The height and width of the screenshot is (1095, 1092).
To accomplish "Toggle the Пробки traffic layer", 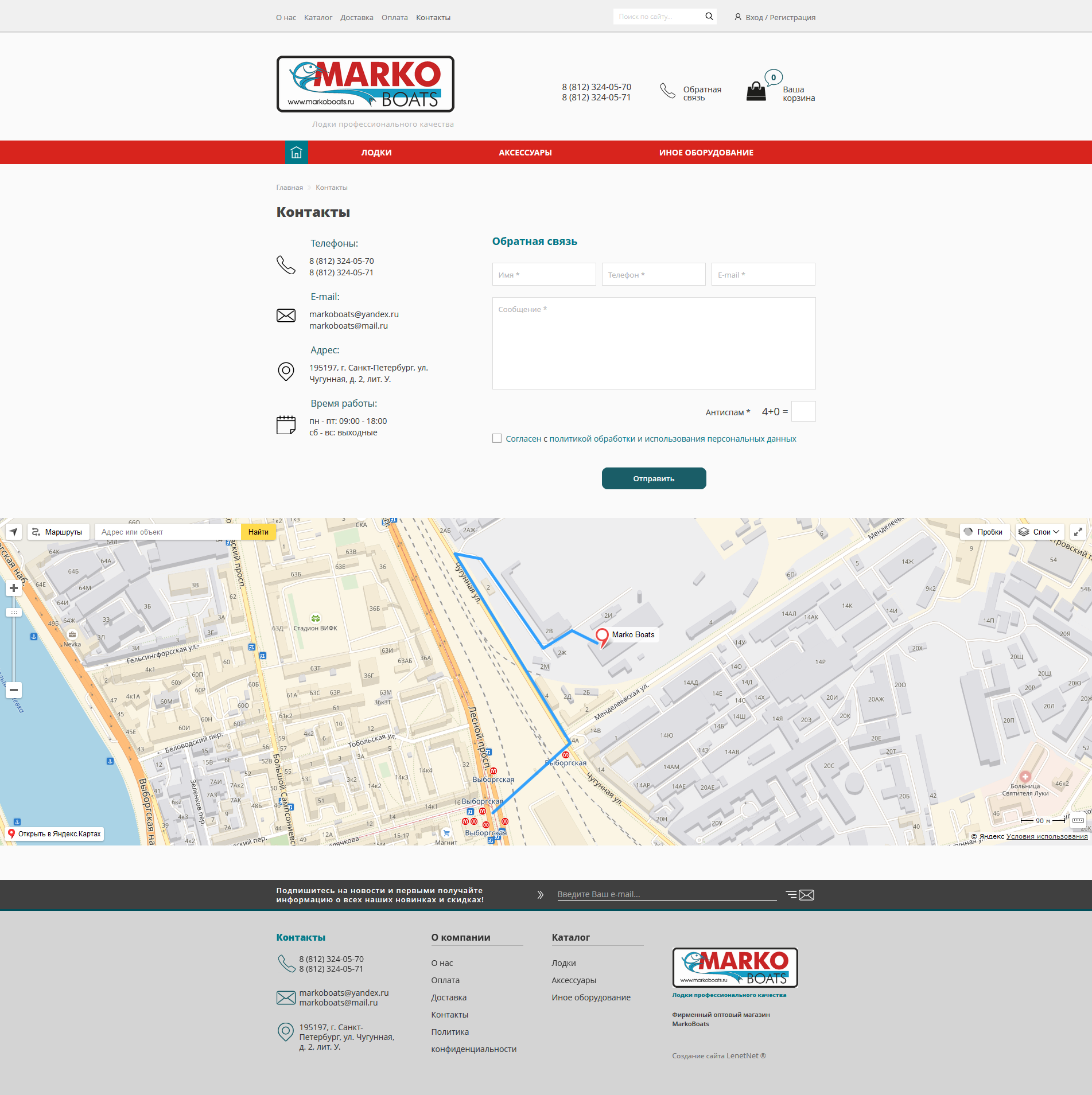I will point(984,532).
